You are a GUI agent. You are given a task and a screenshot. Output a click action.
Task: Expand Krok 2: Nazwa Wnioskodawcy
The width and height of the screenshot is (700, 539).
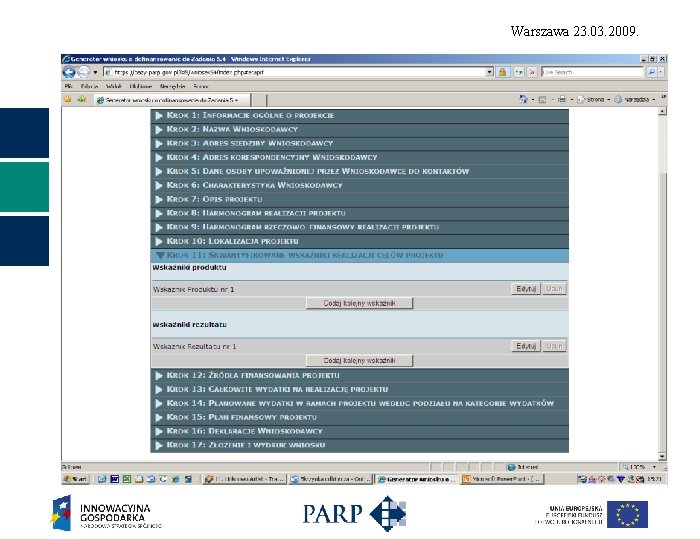point(359,130)
